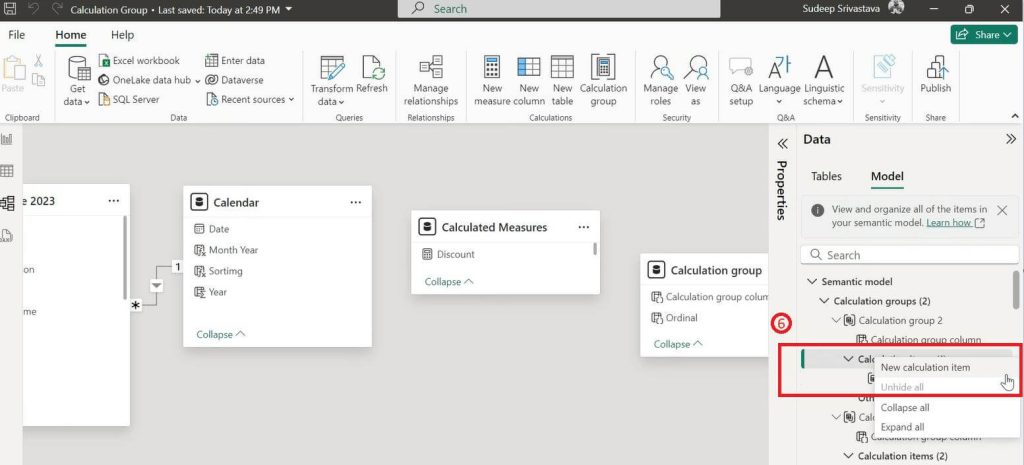
Task: Open Transform data
Action: pyautogui.click(x=332, y=82)
